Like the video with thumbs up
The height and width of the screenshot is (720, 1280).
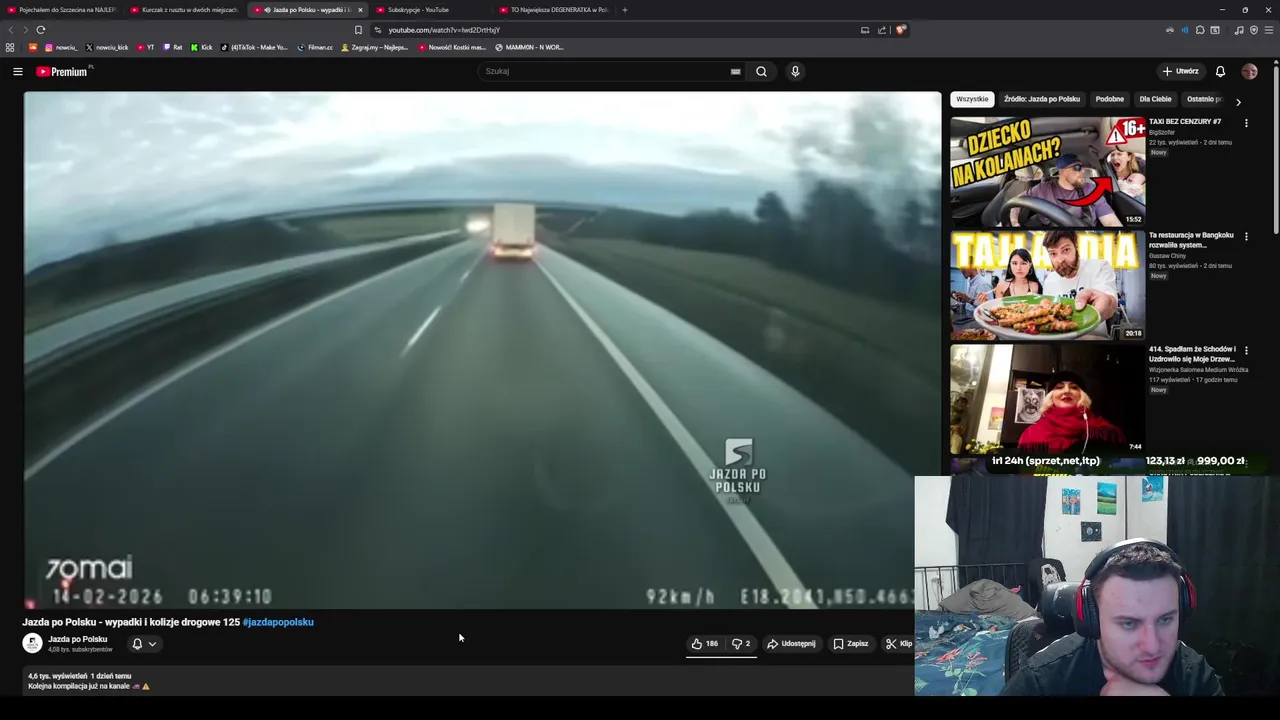click(x=704, y=644)
